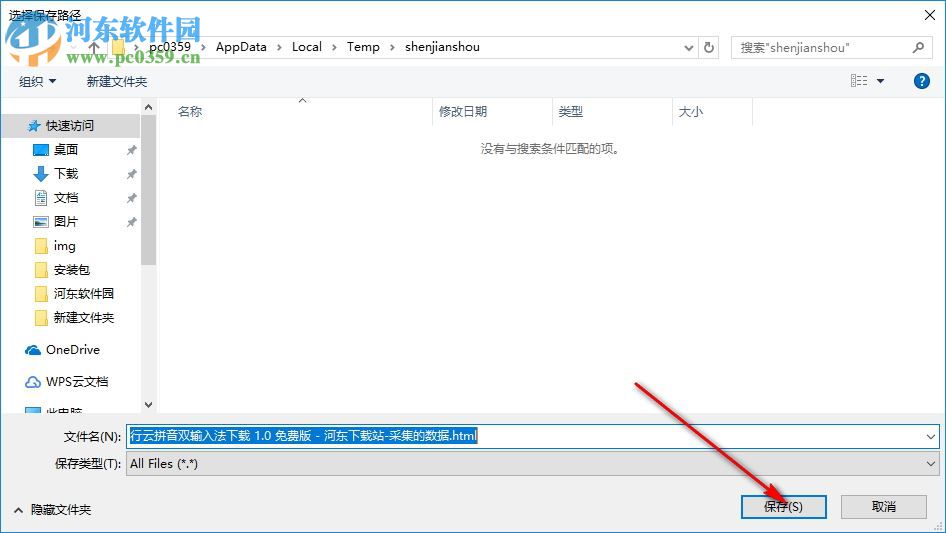Select 快速访问 in navigation pane

71,126
